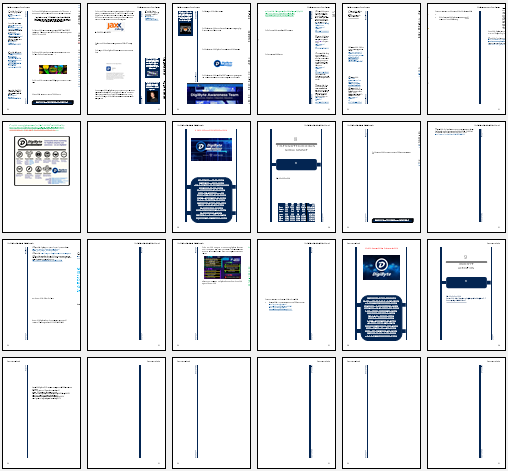Click the DigiByte Awareness Team banner image
This screenshot has width=508, height=471.
[215, 94]
